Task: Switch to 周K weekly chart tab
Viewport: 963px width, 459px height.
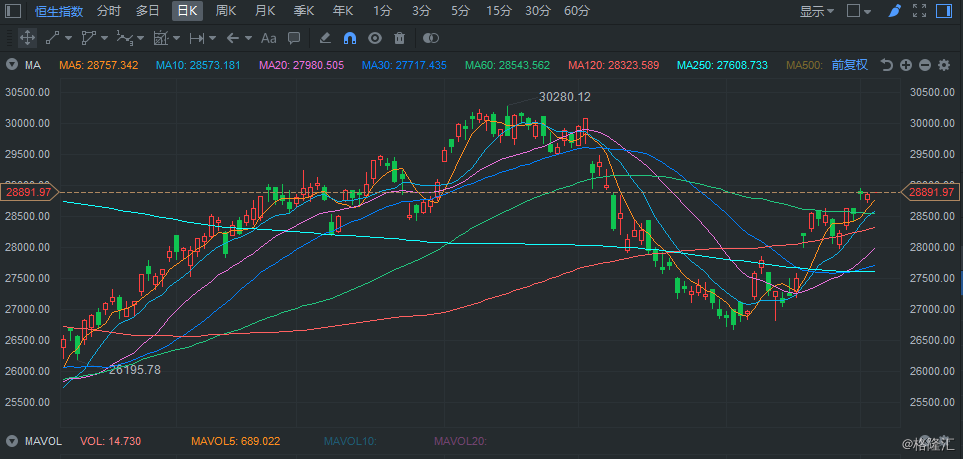Action: tap(227, 10)
